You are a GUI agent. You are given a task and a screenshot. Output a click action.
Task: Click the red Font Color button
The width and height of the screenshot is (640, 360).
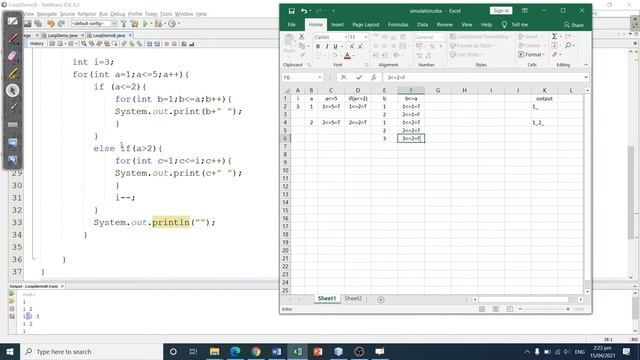347,56
